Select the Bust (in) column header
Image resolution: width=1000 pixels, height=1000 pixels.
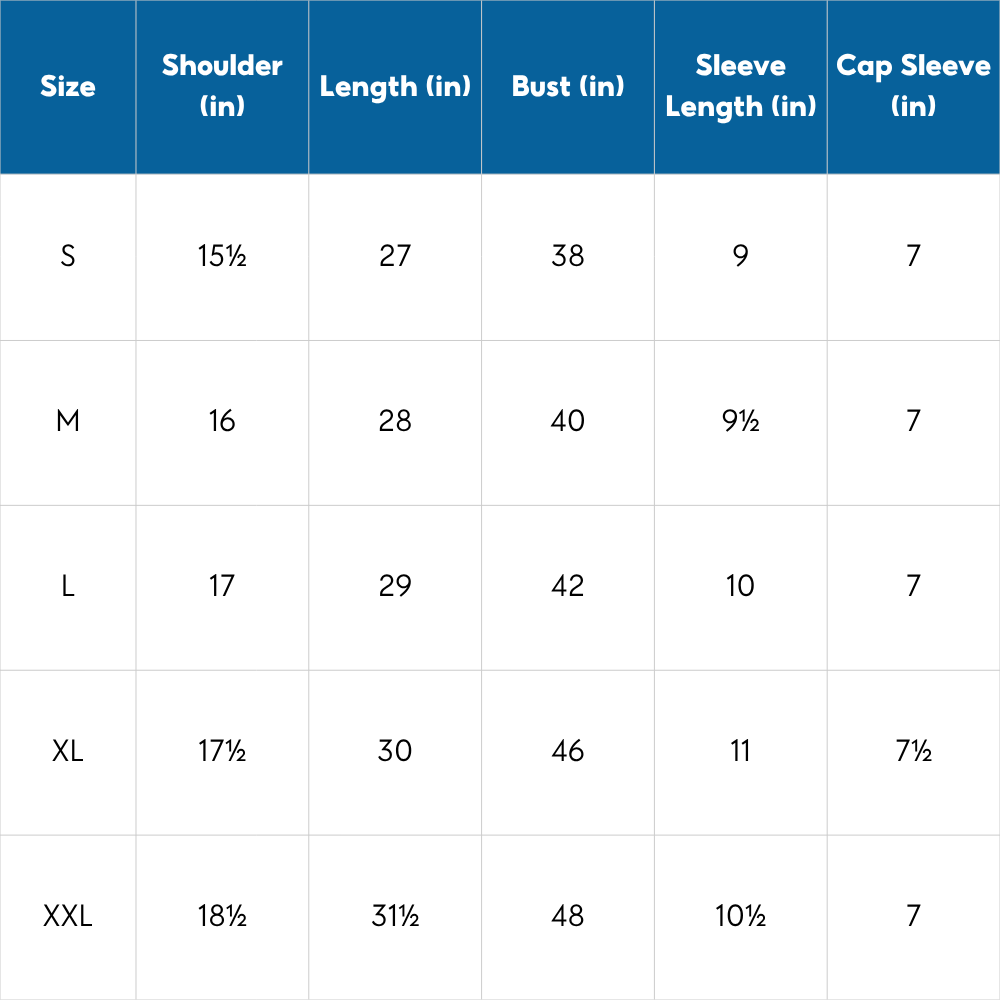click(x=568, y=87)
